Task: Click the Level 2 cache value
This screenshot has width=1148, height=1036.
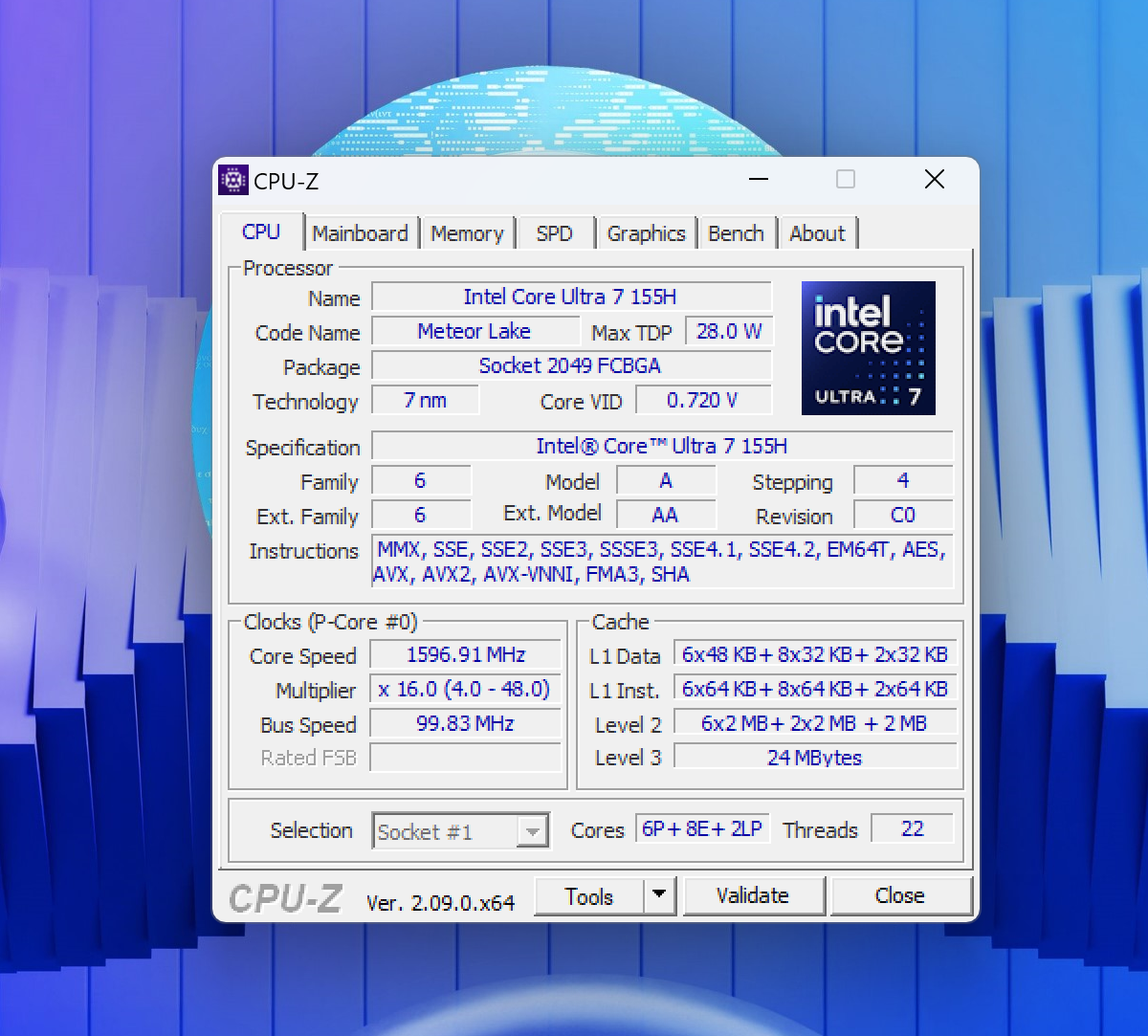Action: point(815,723)
